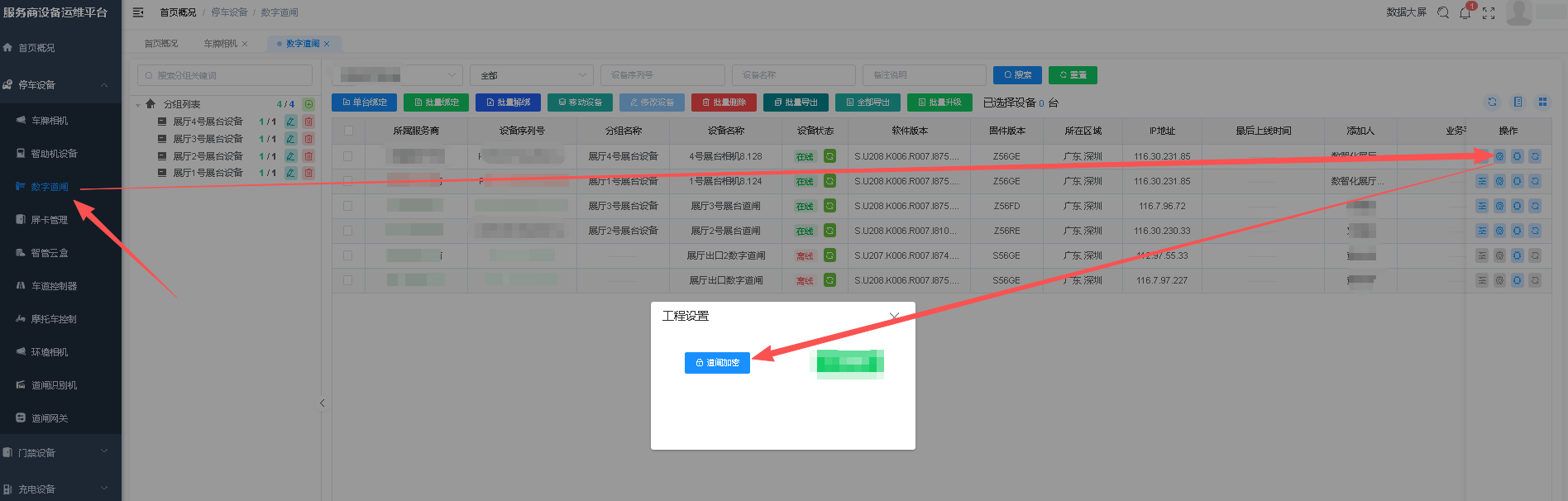Image resolution: width=1568 pixels, height=501 pixels.
Task: Click the search magnifier icon in header
Action: point(1443,12)
